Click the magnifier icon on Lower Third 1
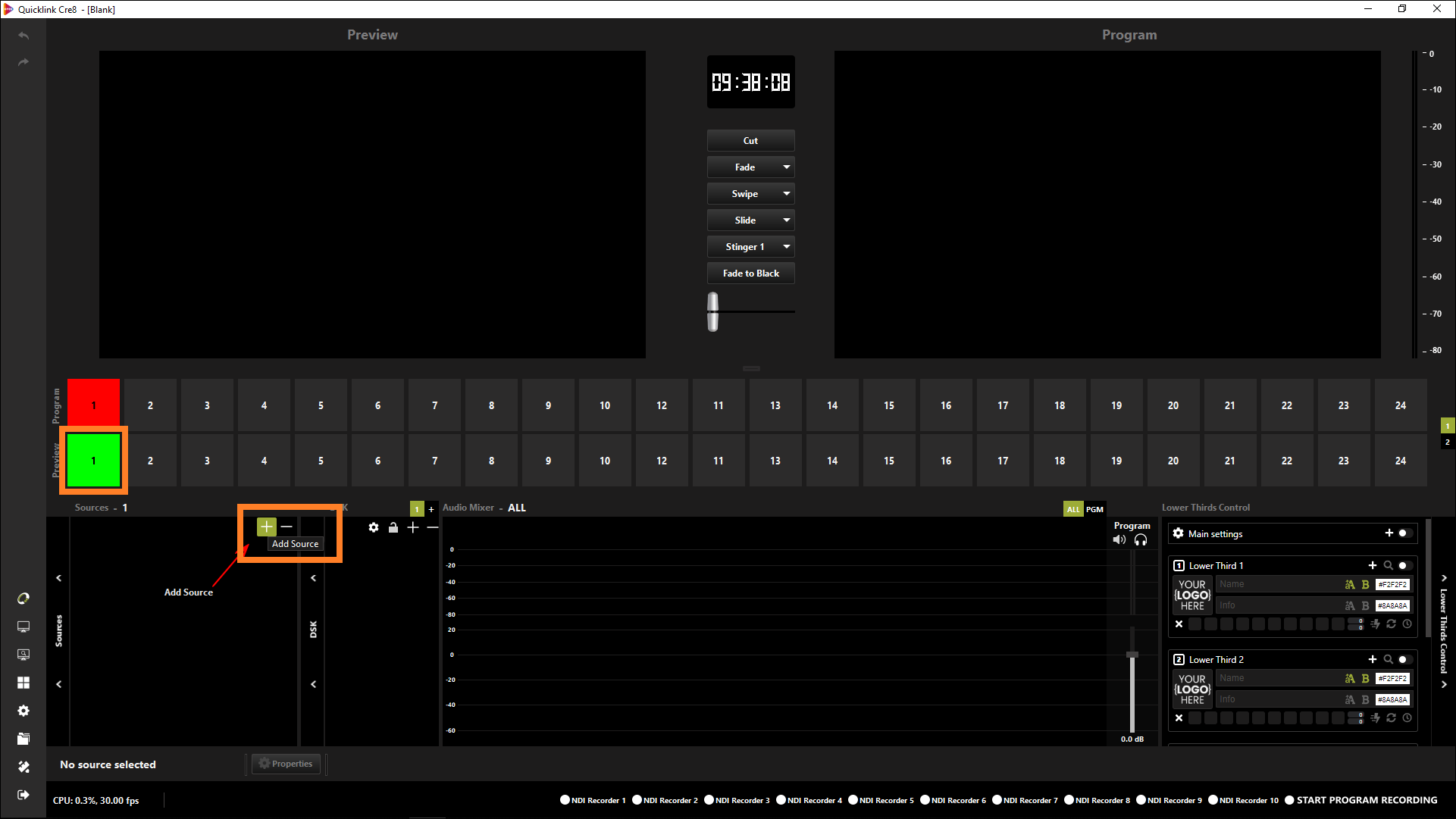 click(1388, 565)
